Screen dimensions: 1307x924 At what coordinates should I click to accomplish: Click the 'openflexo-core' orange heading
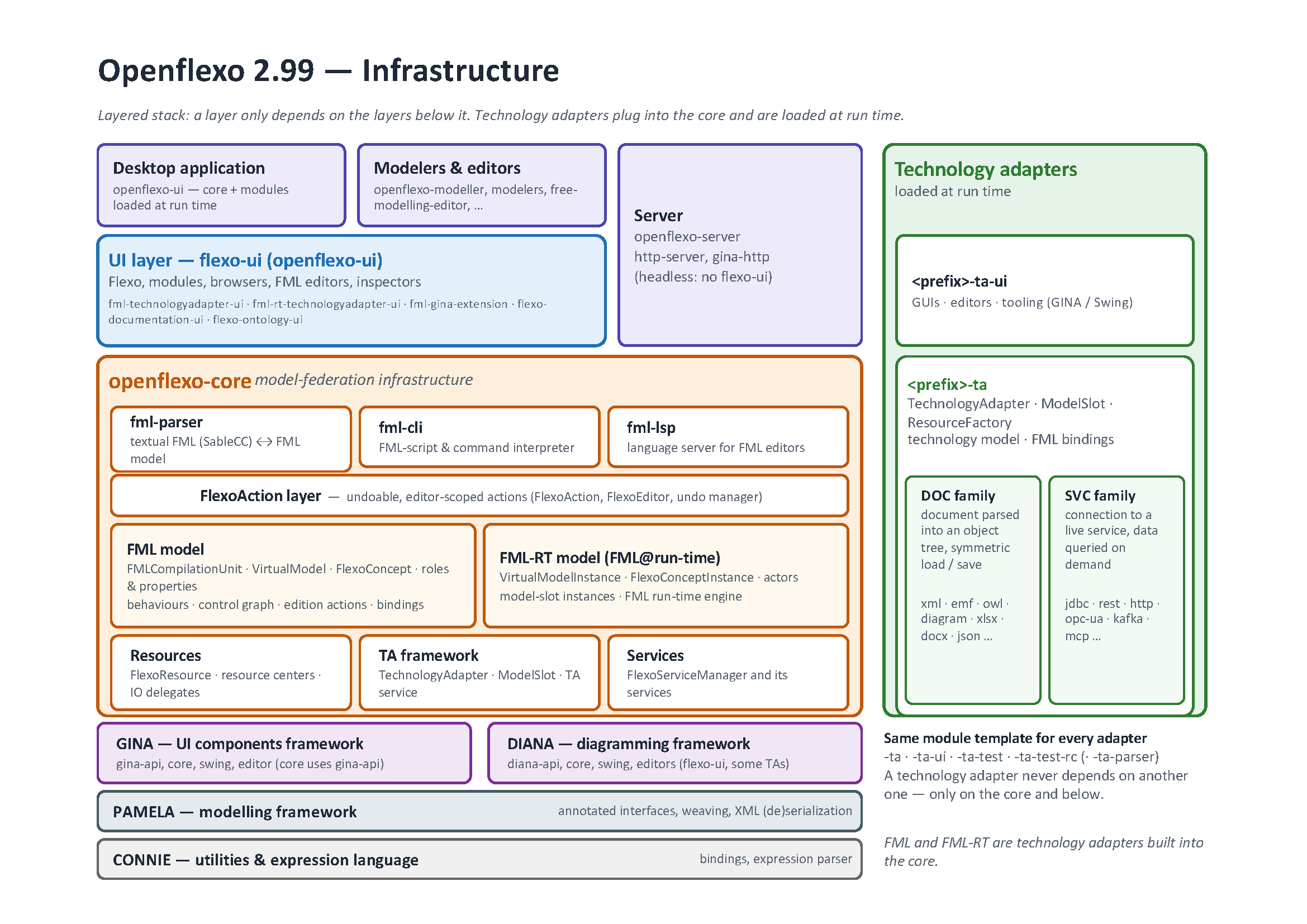(x=180, y=381)
